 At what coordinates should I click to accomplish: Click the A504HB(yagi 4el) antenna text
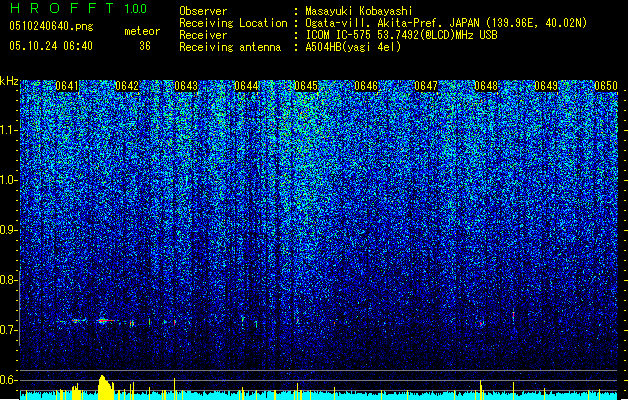[x=353, y=47]
